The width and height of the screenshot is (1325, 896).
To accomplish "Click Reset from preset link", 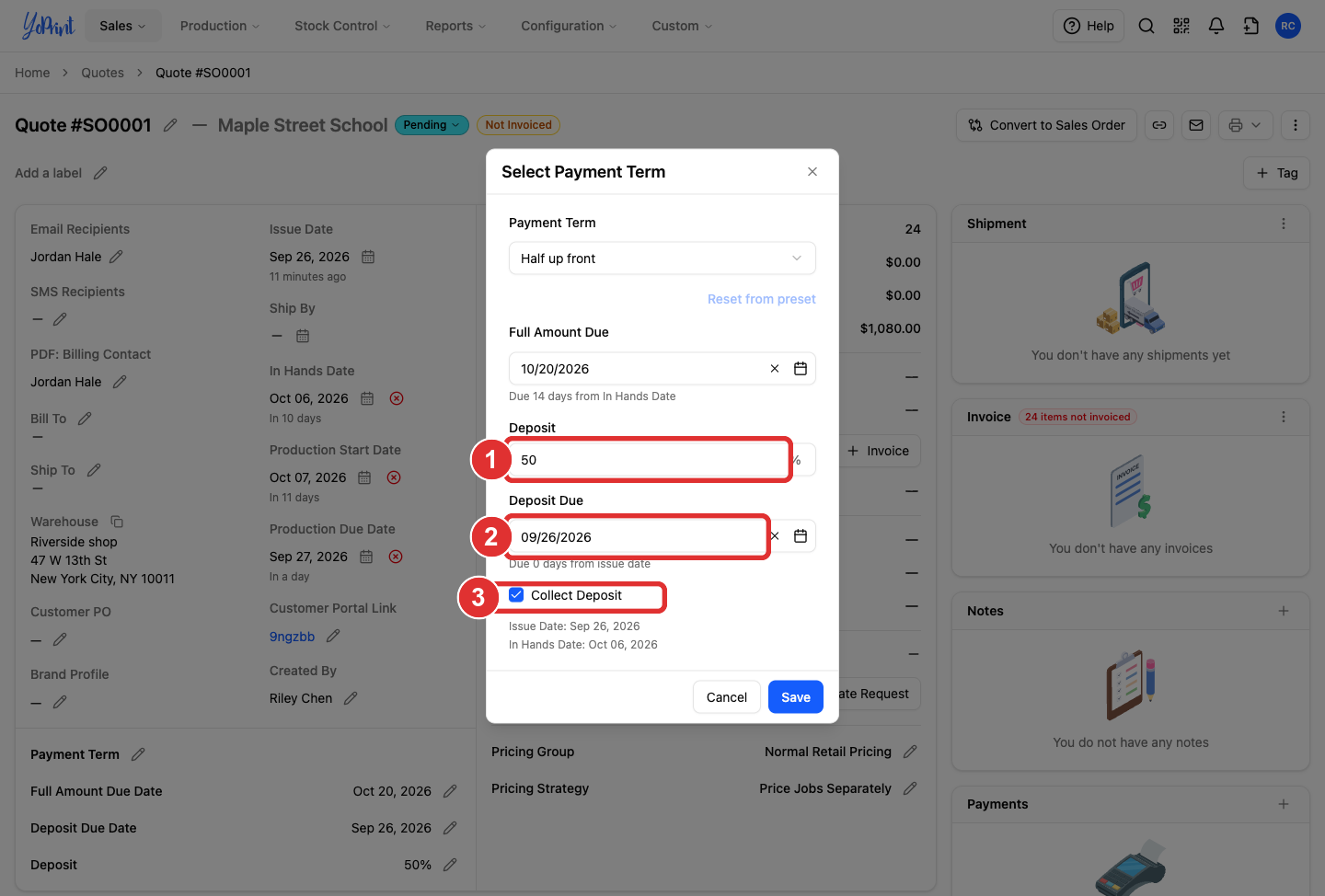I will 762,299.
